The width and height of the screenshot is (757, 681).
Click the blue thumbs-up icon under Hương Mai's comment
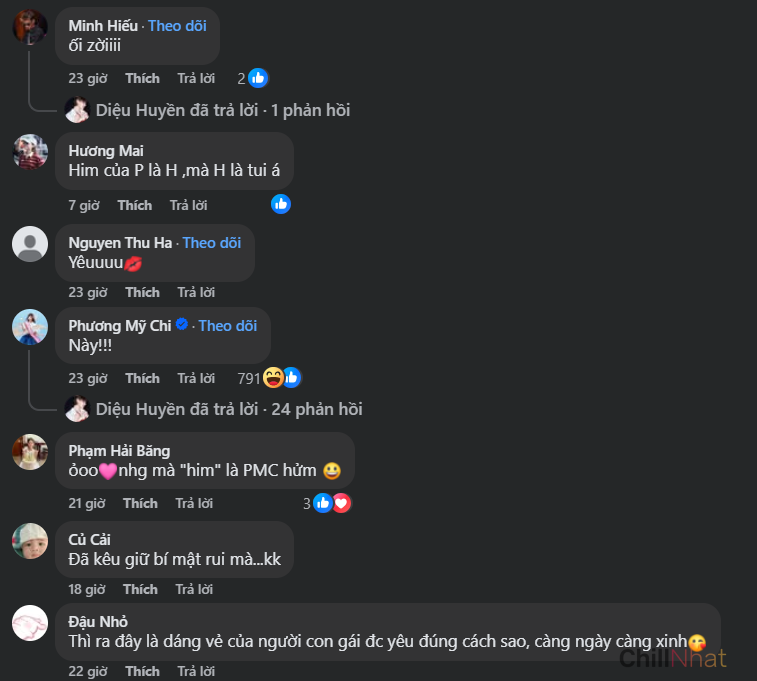(280, 205)
